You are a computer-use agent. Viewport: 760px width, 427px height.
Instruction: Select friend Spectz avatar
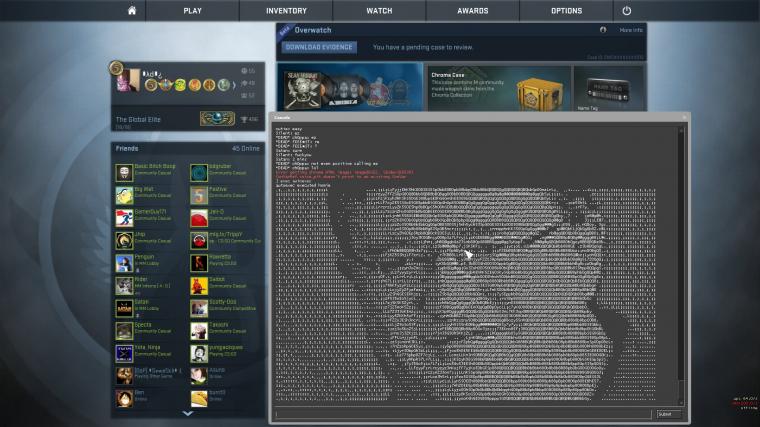tap(124, 331)
